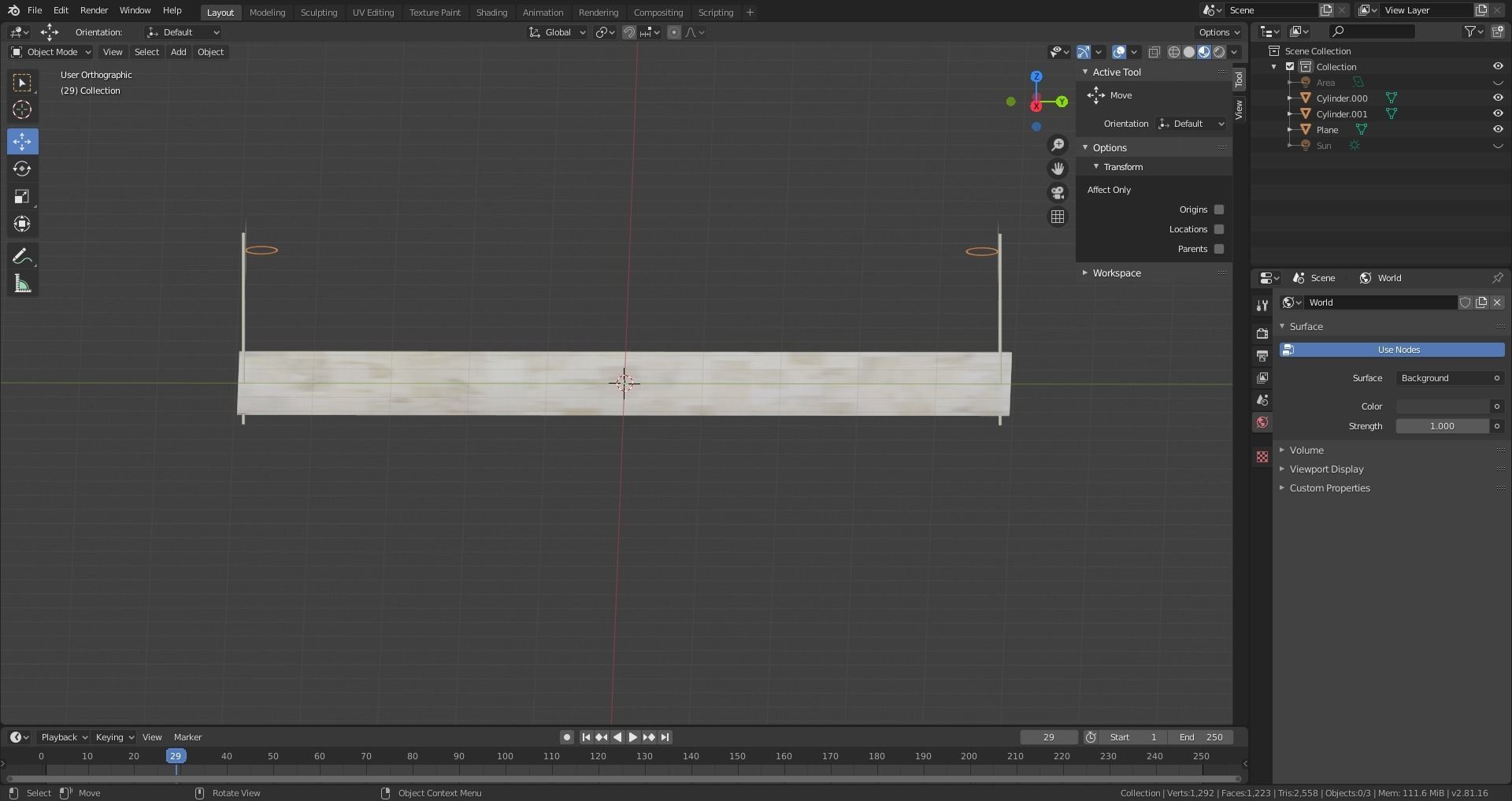
Task: Pick the Scale tool
Action: click(22, 197)
